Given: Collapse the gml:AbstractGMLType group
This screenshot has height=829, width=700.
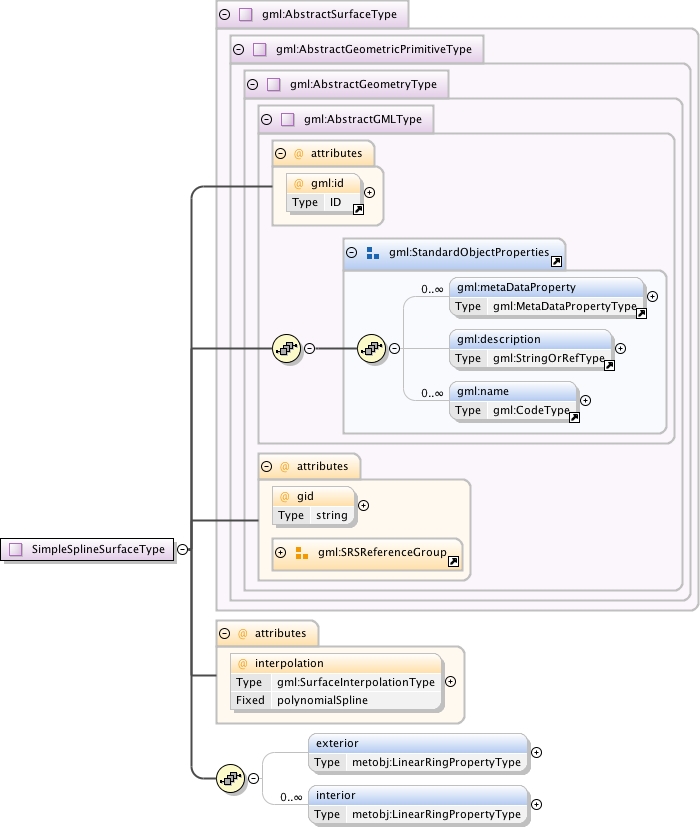Looking at the screenshot, I should [266, 119].
